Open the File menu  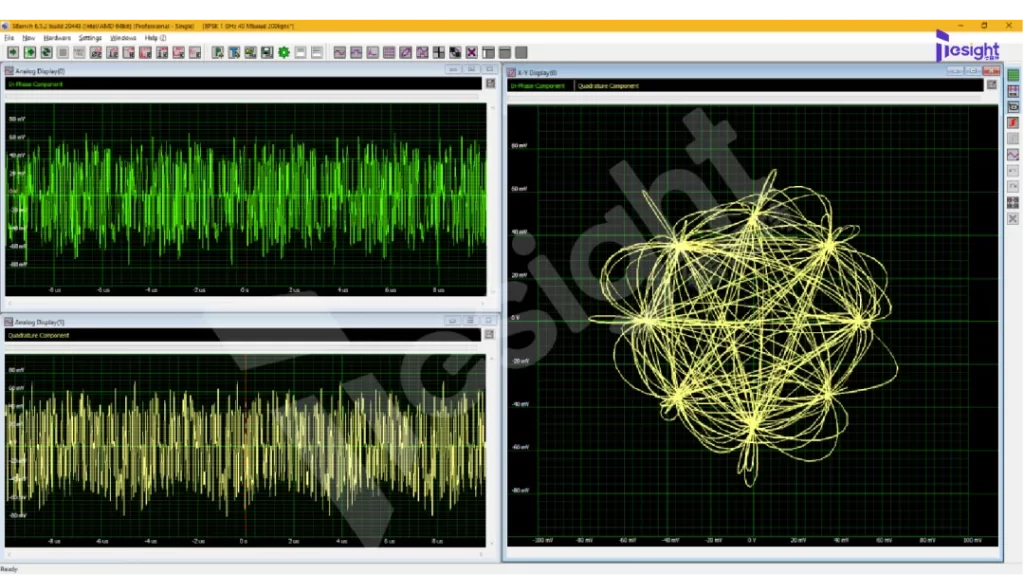[9, 38]
